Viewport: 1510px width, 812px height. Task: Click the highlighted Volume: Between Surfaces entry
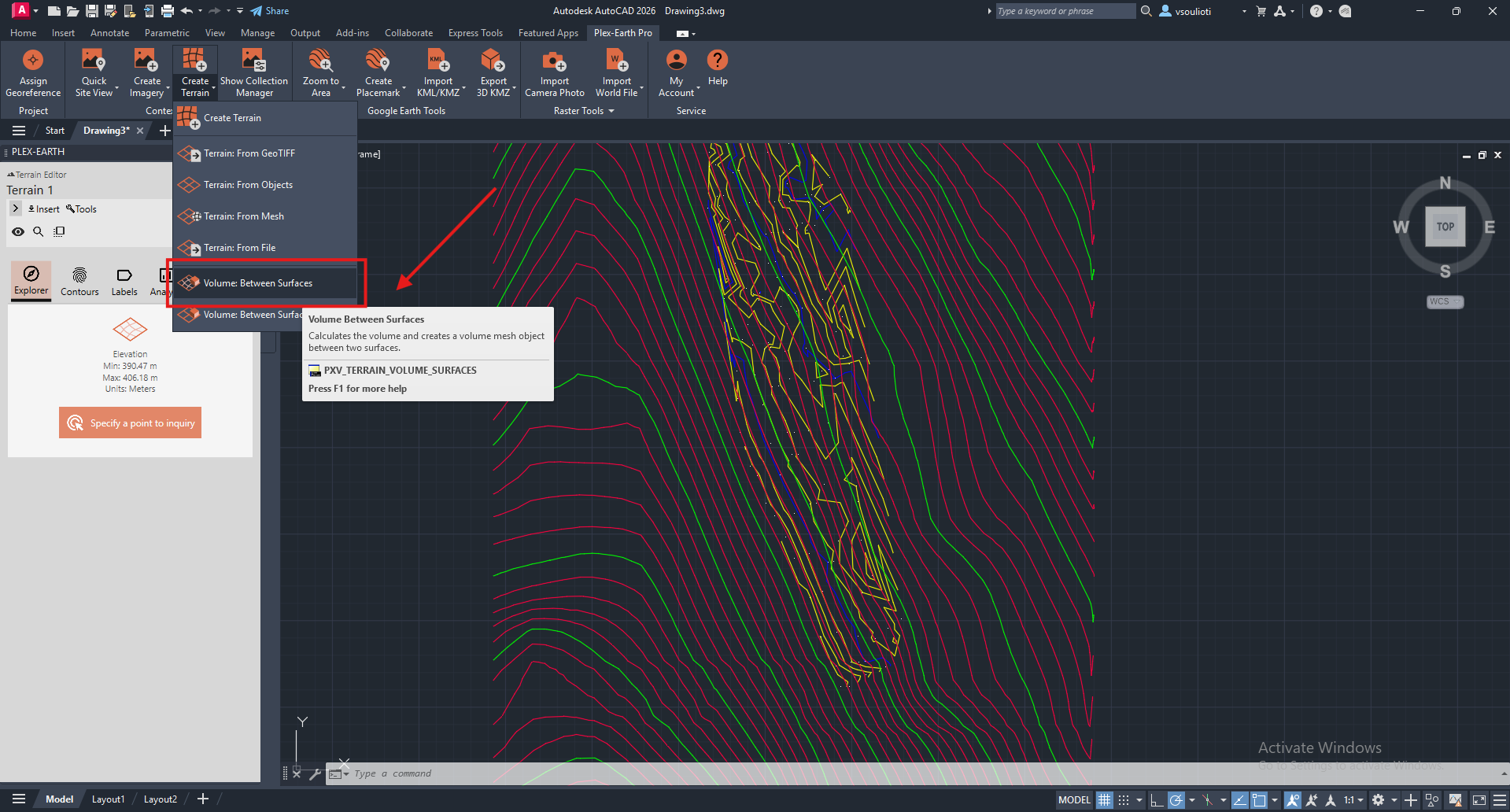pyautogui.click(x=265, y=283)
